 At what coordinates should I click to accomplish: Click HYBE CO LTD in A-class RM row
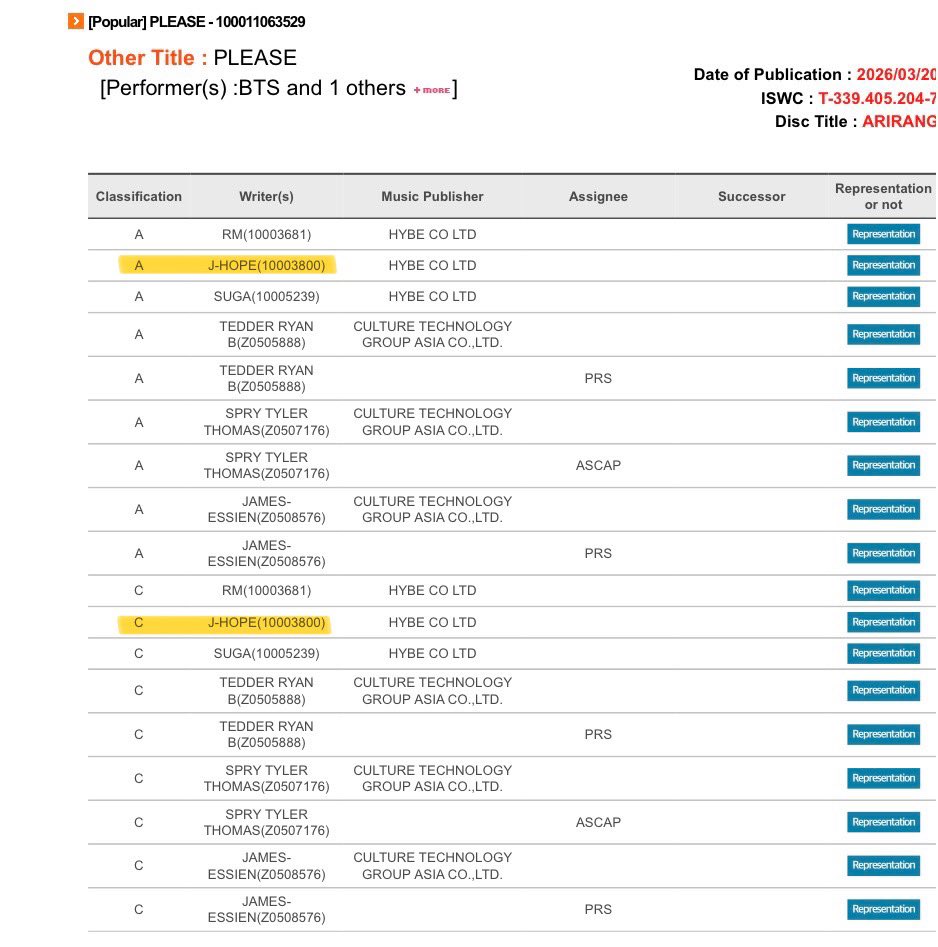432,234
